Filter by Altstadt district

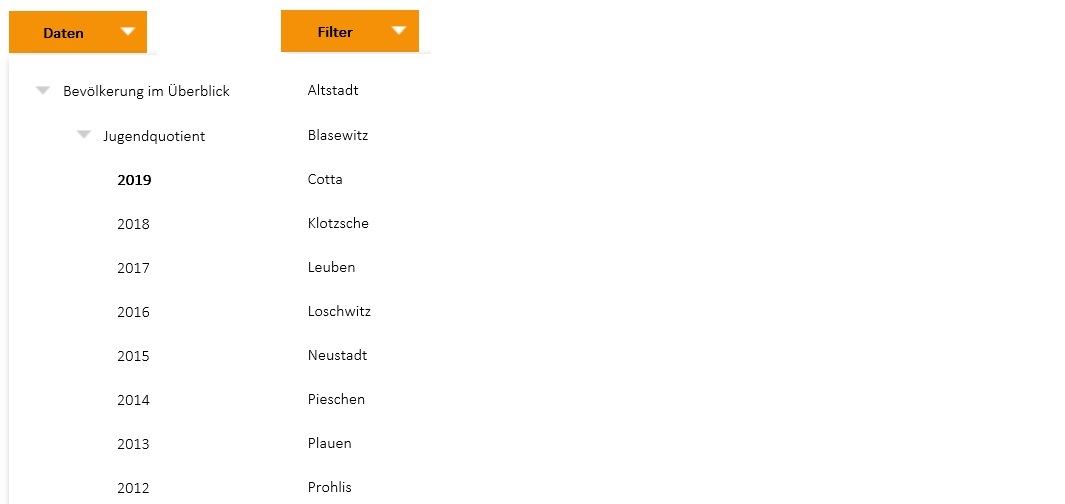coord(333,90)
